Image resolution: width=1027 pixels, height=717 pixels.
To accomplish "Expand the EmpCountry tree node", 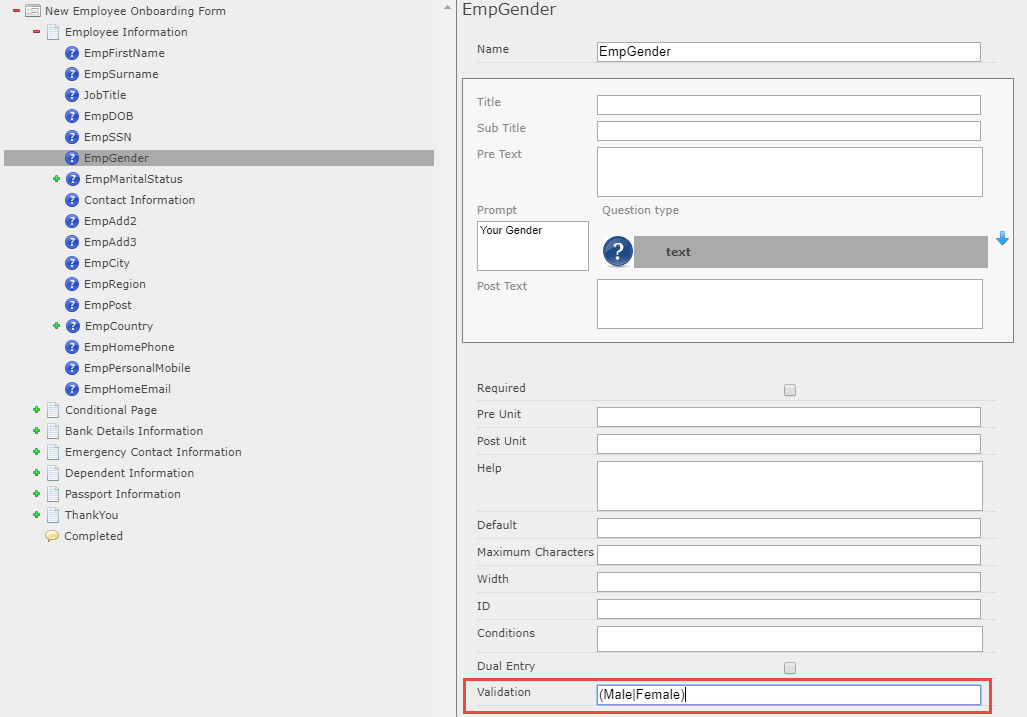I will point(57,326).
